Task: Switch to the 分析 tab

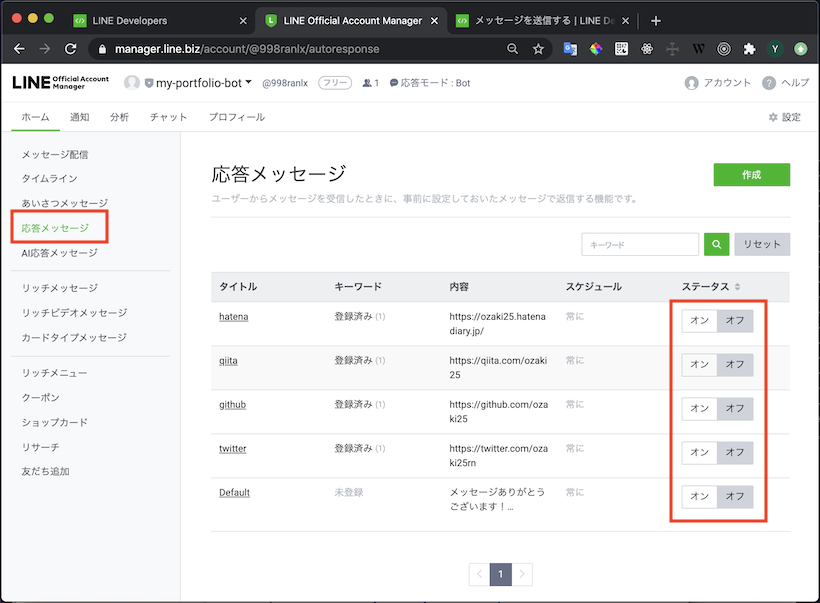Action: coord(119,117)
